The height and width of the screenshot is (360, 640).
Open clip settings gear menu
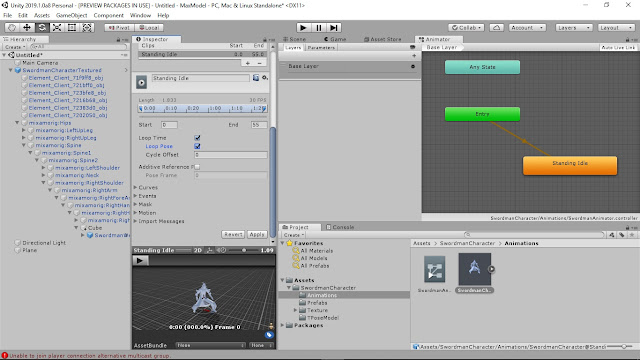pos(264,78)
